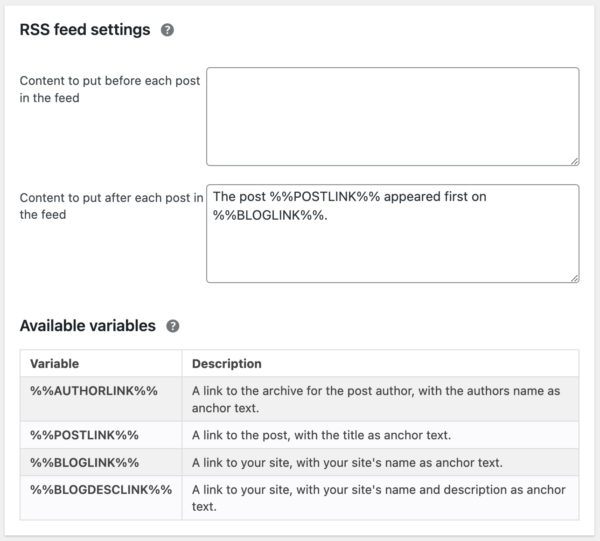
Task: Select %%AUTHORLINK%% variable in table
Action: (94, 391)
